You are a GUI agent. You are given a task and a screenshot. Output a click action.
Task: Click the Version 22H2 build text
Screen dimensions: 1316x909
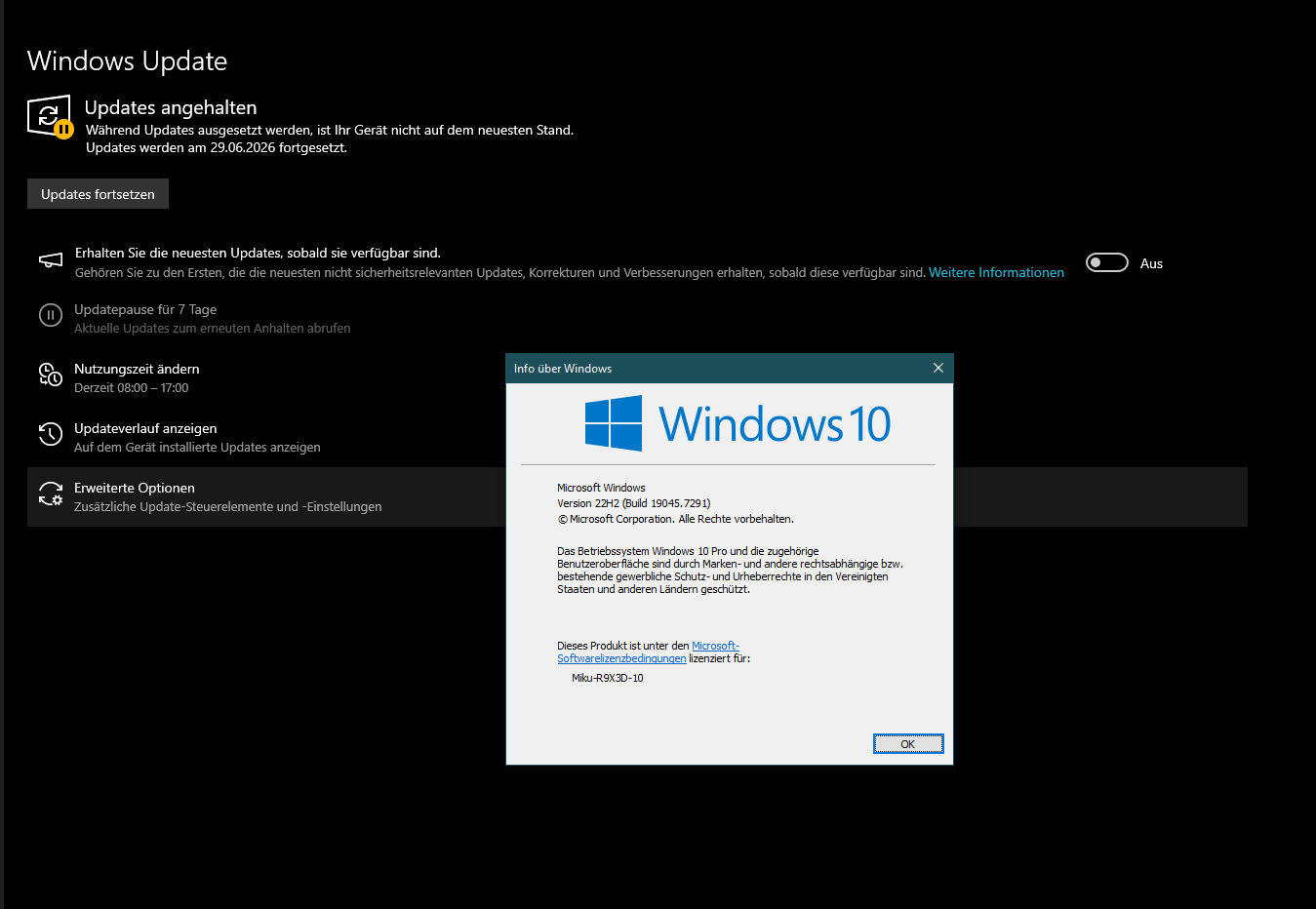click(634, 503)
